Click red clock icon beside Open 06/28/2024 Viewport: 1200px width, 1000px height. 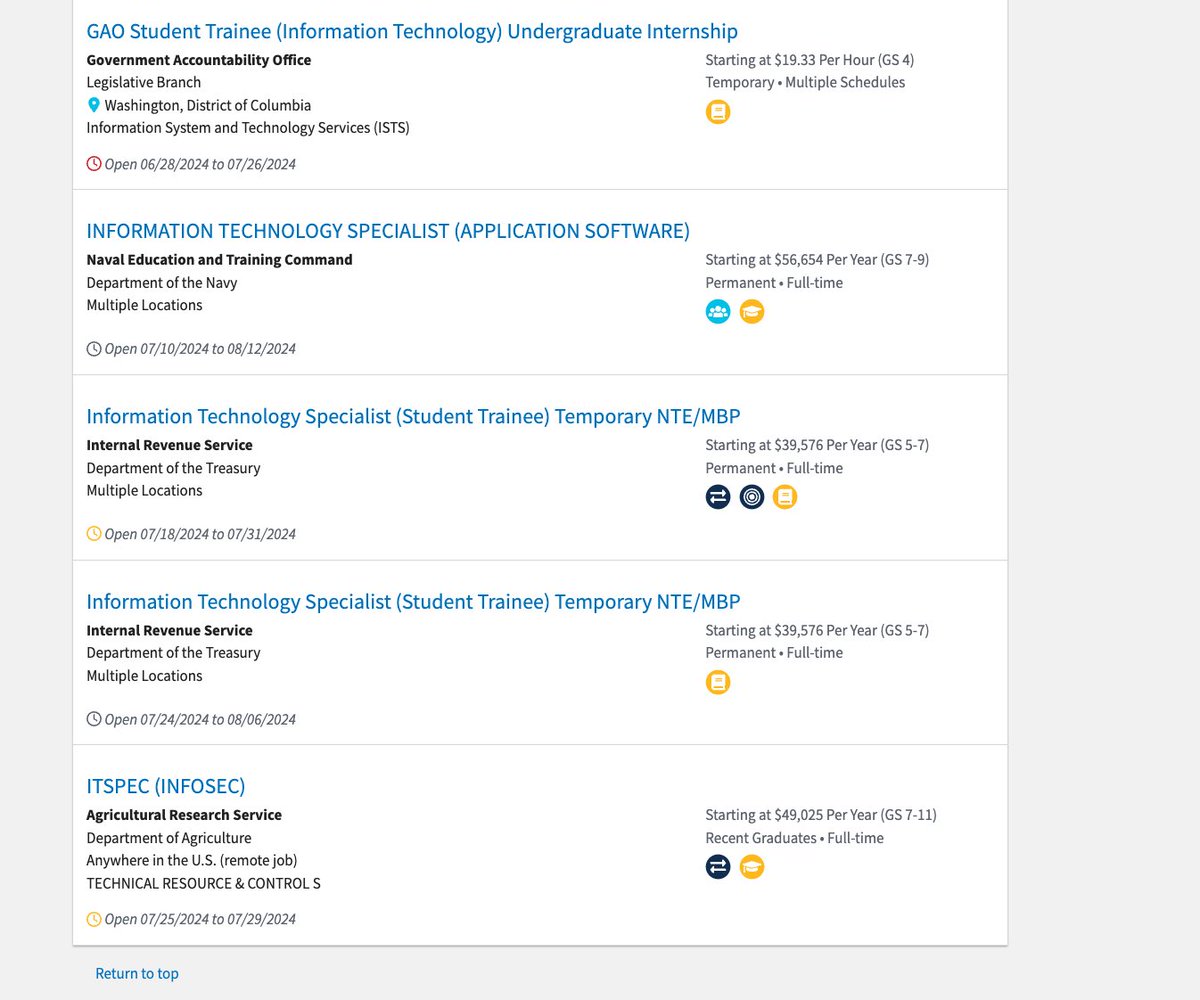pos(94,163)
